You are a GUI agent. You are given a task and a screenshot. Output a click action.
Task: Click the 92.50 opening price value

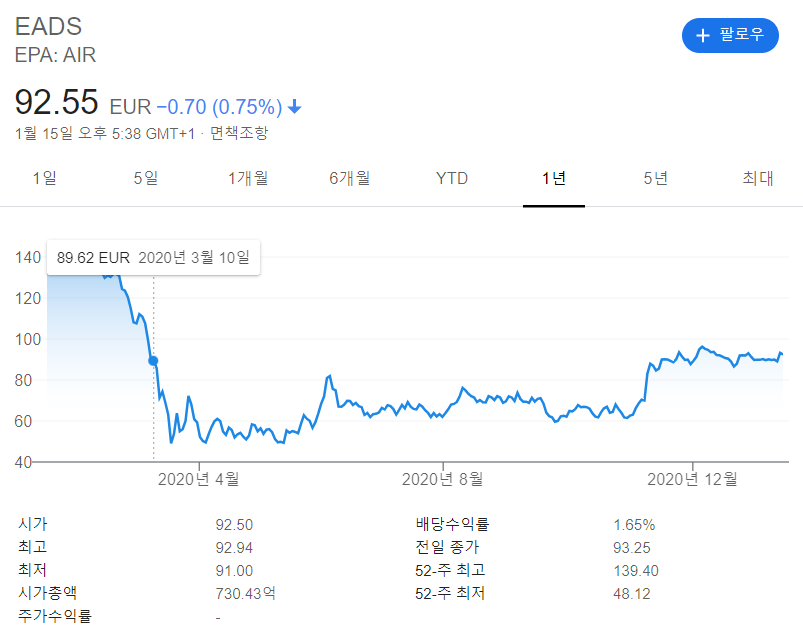tap(234, 525)
